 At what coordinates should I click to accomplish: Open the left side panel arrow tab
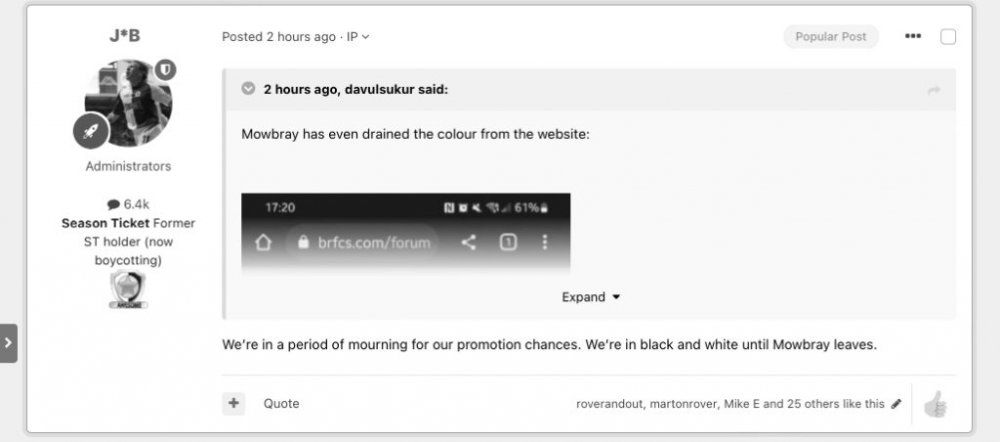(8, 342)
